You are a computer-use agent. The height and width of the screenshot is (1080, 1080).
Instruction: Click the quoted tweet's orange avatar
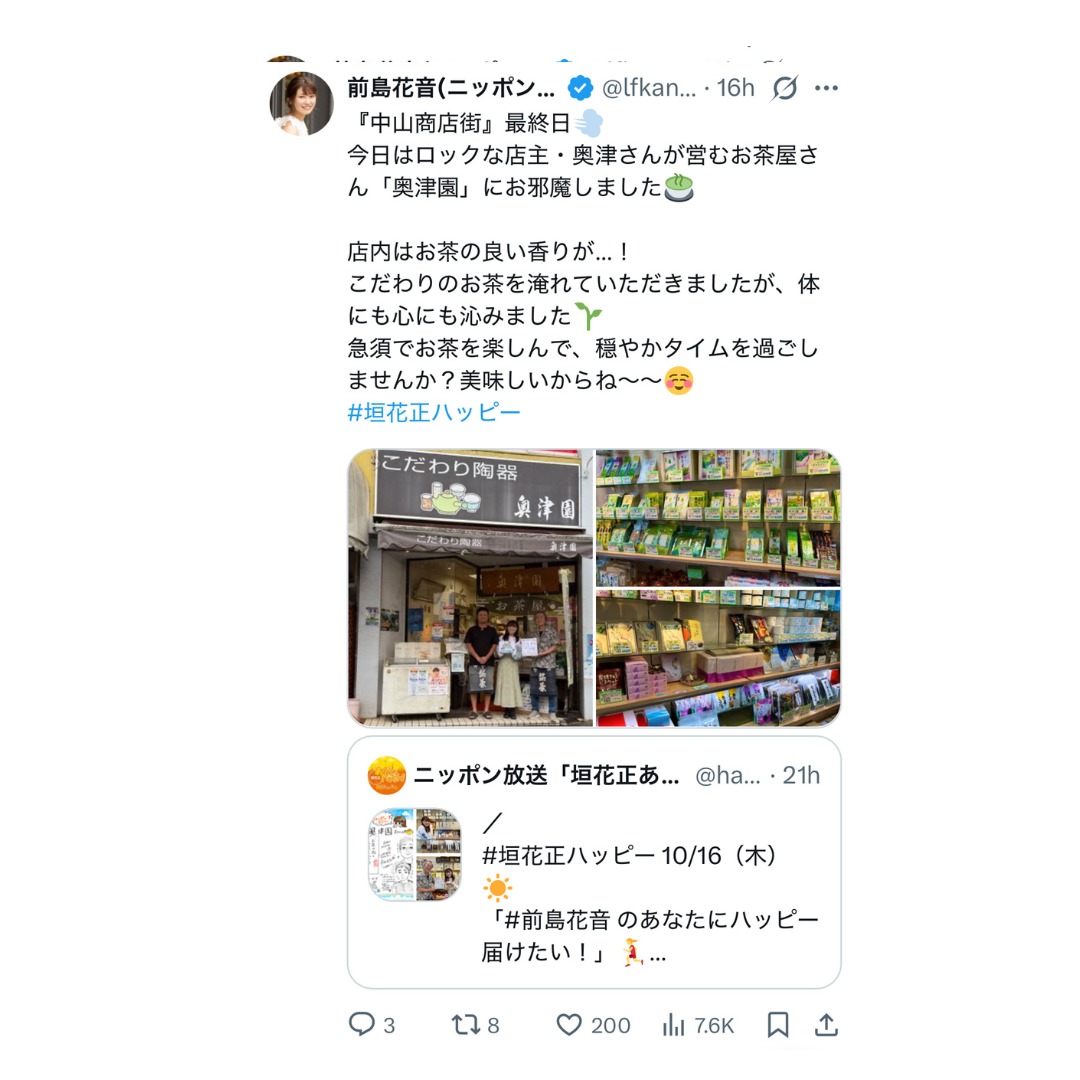(386, 776)
